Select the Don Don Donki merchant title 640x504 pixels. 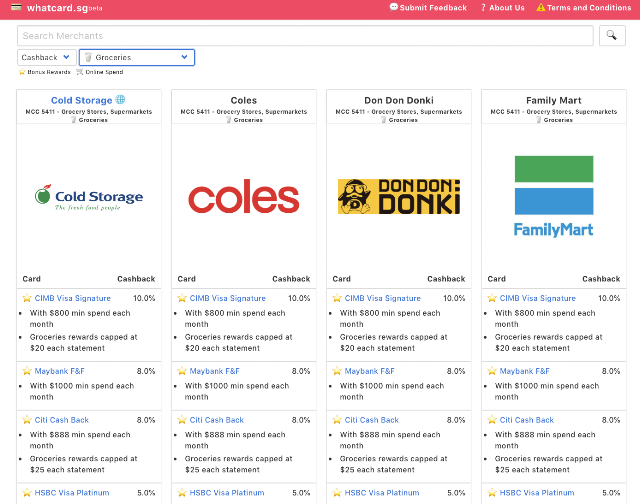click(x=399, y=100)
